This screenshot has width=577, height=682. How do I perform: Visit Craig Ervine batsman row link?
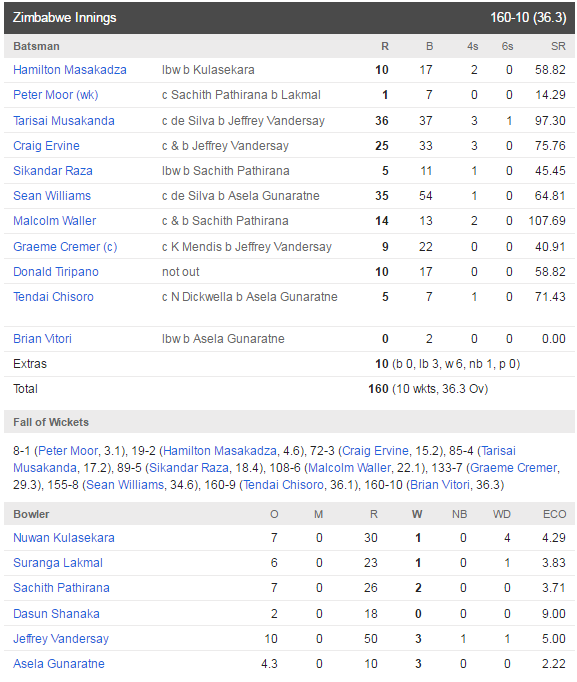(x=46, y=146)
